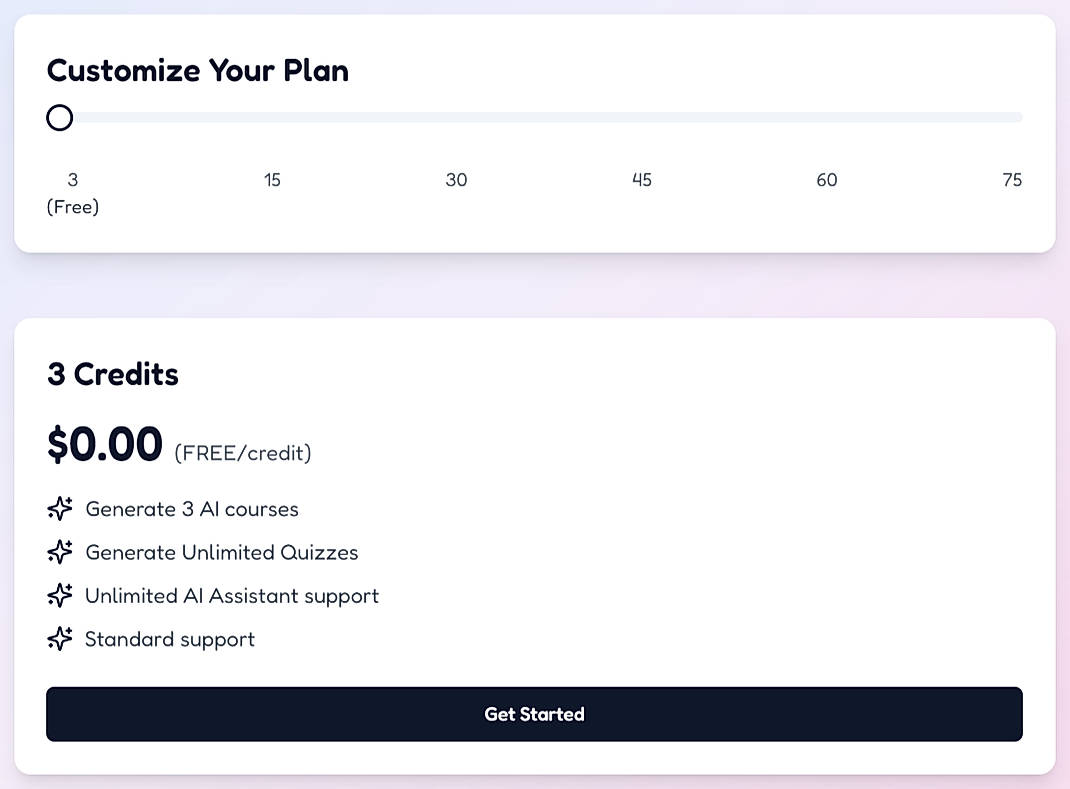Click the sparkle icon beside Generate 3 AI courses

(60, 509)
